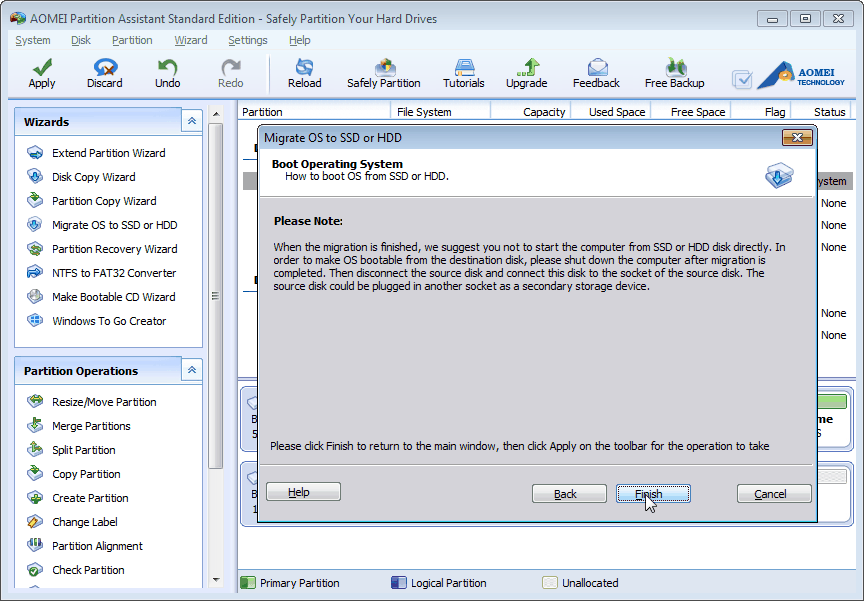This screenshot has height=601, width=864.
Task: Open Make Bootable CD Wizard
Action: click(x=101, y=297)
